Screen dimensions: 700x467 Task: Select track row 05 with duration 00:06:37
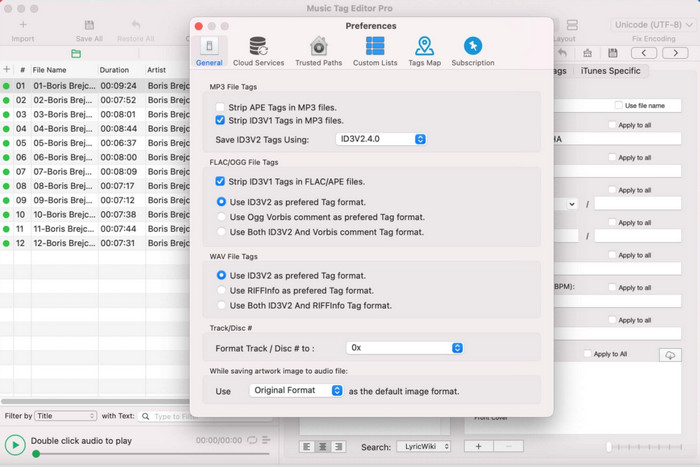(x=95, y=143)
